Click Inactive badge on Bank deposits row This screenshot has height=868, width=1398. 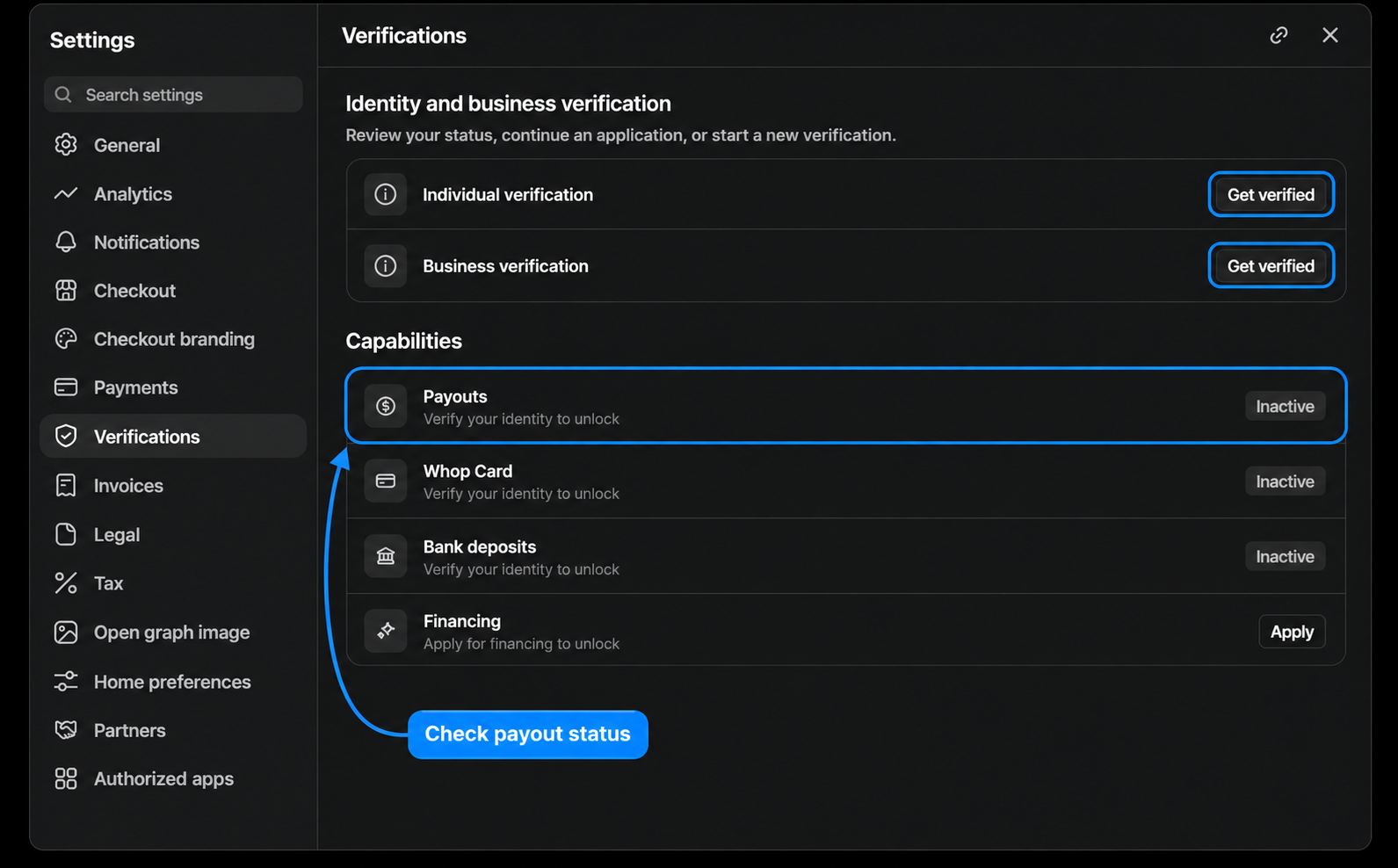point(1285,556)
